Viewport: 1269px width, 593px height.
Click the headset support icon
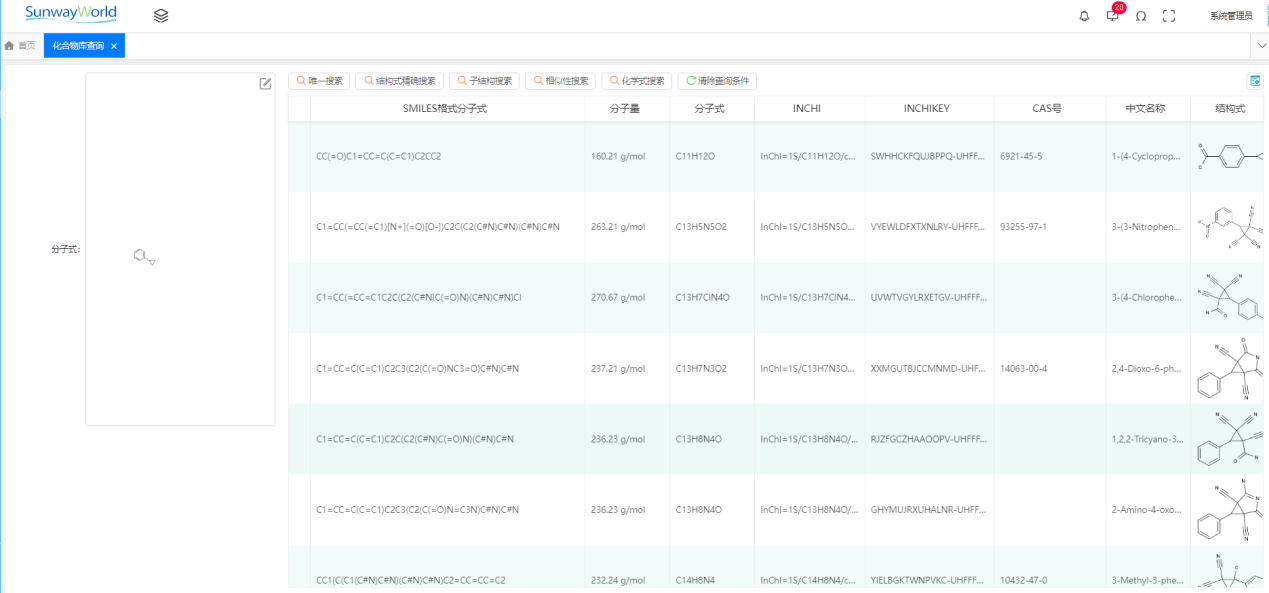[1140, 16]
